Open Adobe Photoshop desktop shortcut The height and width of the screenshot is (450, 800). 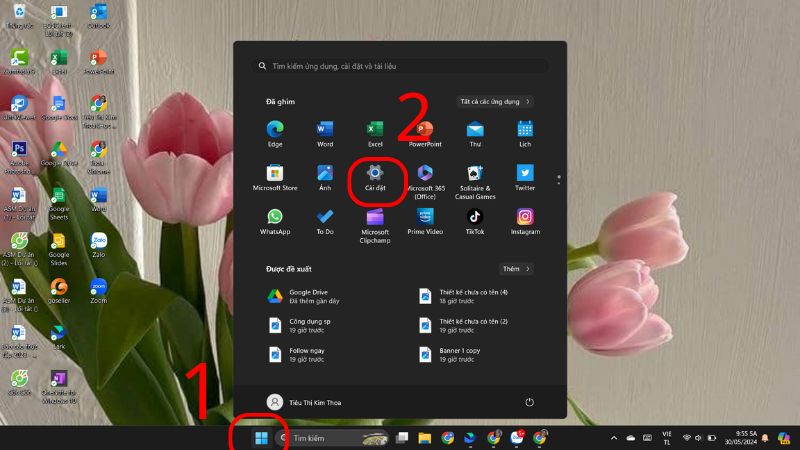click(x=19, y=157)
